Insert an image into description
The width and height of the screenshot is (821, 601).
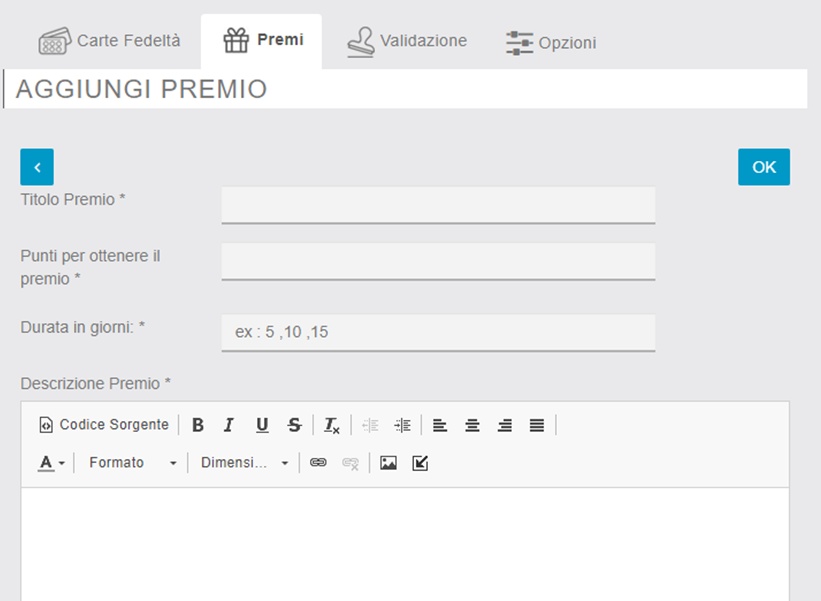(388, 463)
